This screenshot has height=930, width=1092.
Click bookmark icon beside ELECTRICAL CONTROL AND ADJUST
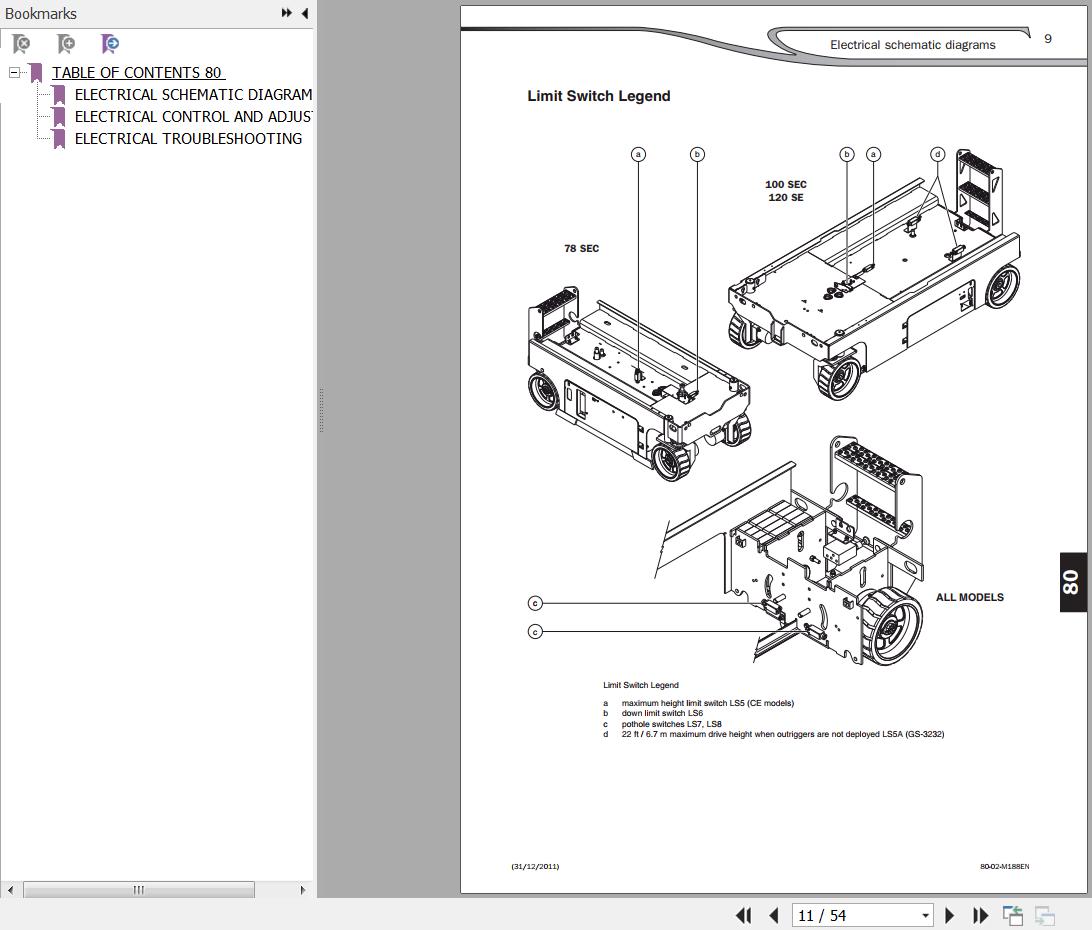[x=59, y=117]
